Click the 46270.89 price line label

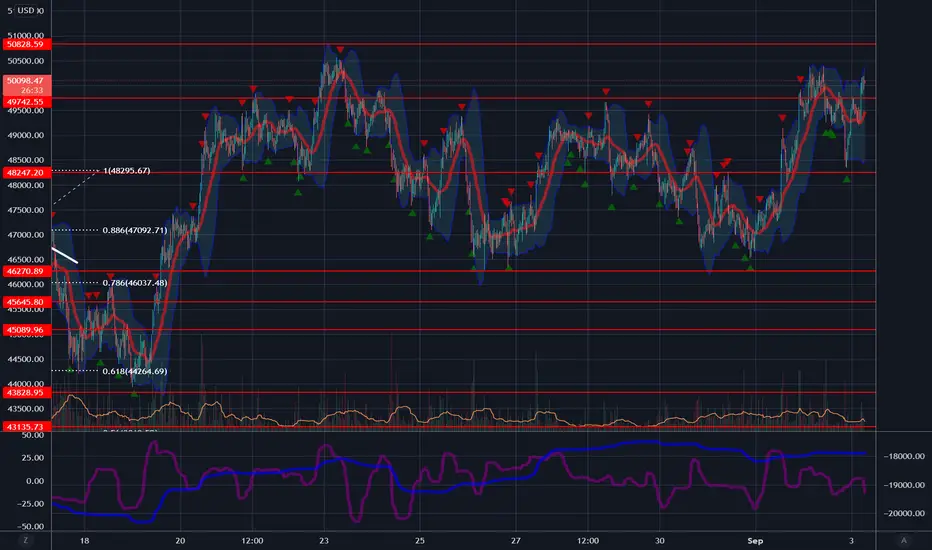(27, 271)
